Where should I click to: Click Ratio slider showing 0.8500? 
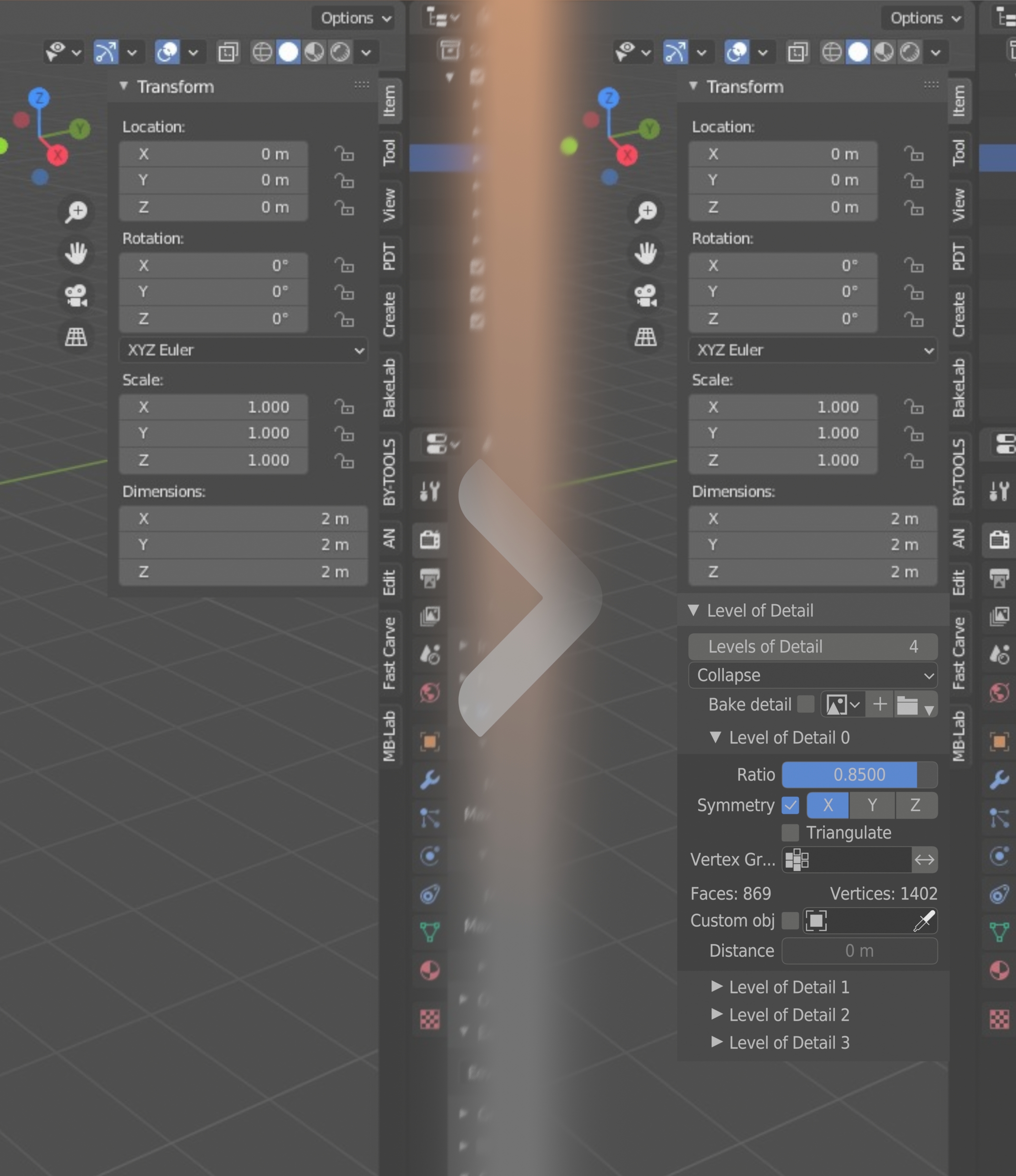click(x=859, y=775)
